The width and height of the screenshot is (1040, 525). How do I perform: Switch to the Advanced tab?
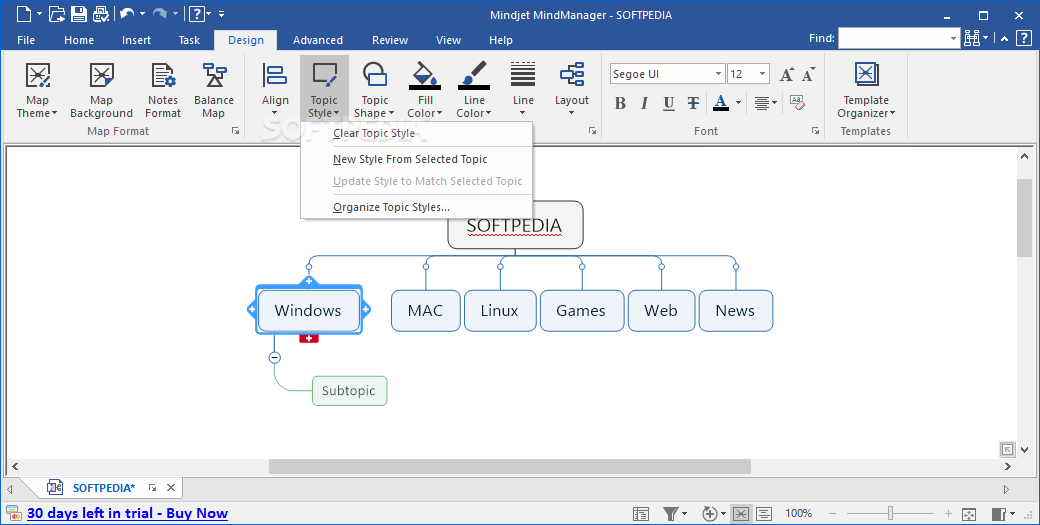click(x=318, y=40)
